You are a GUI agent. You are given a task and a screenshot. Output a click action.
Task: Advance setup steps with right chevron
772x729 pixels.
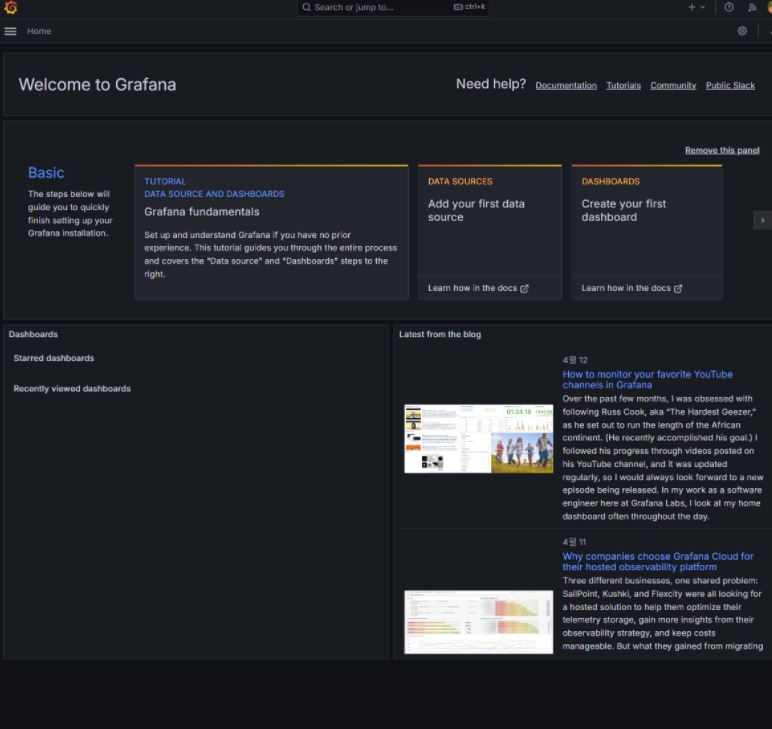763,220
